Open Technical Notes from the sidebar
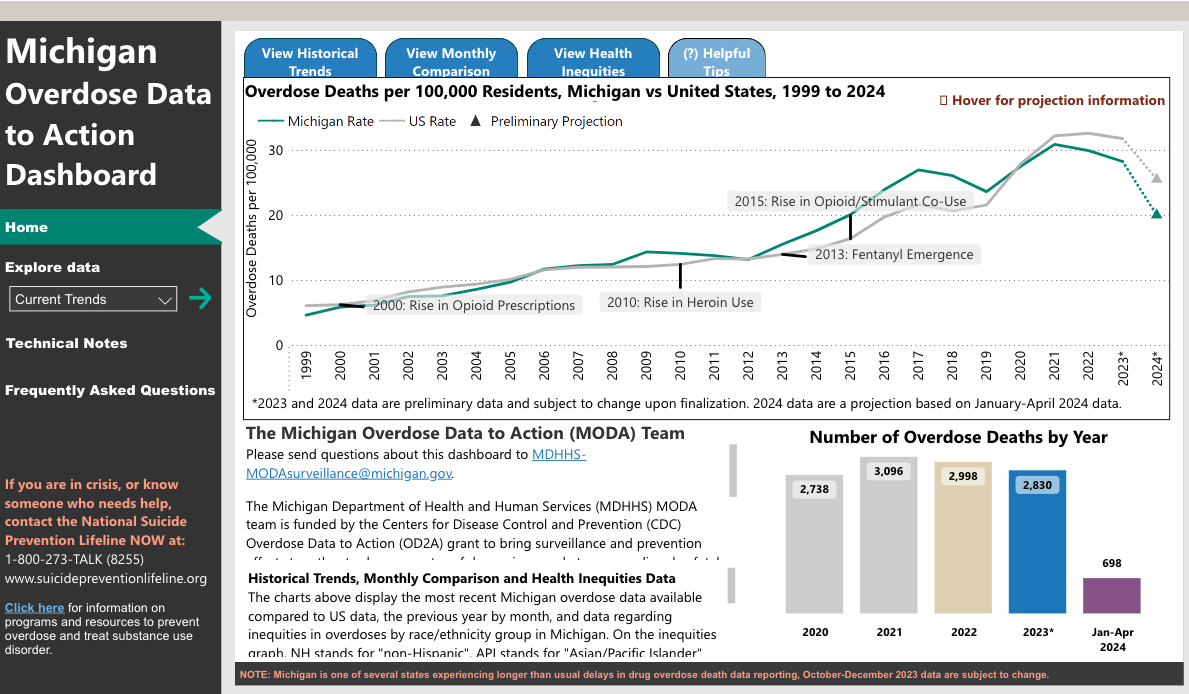Viewport: 1189px width, 694px height. 66,343
